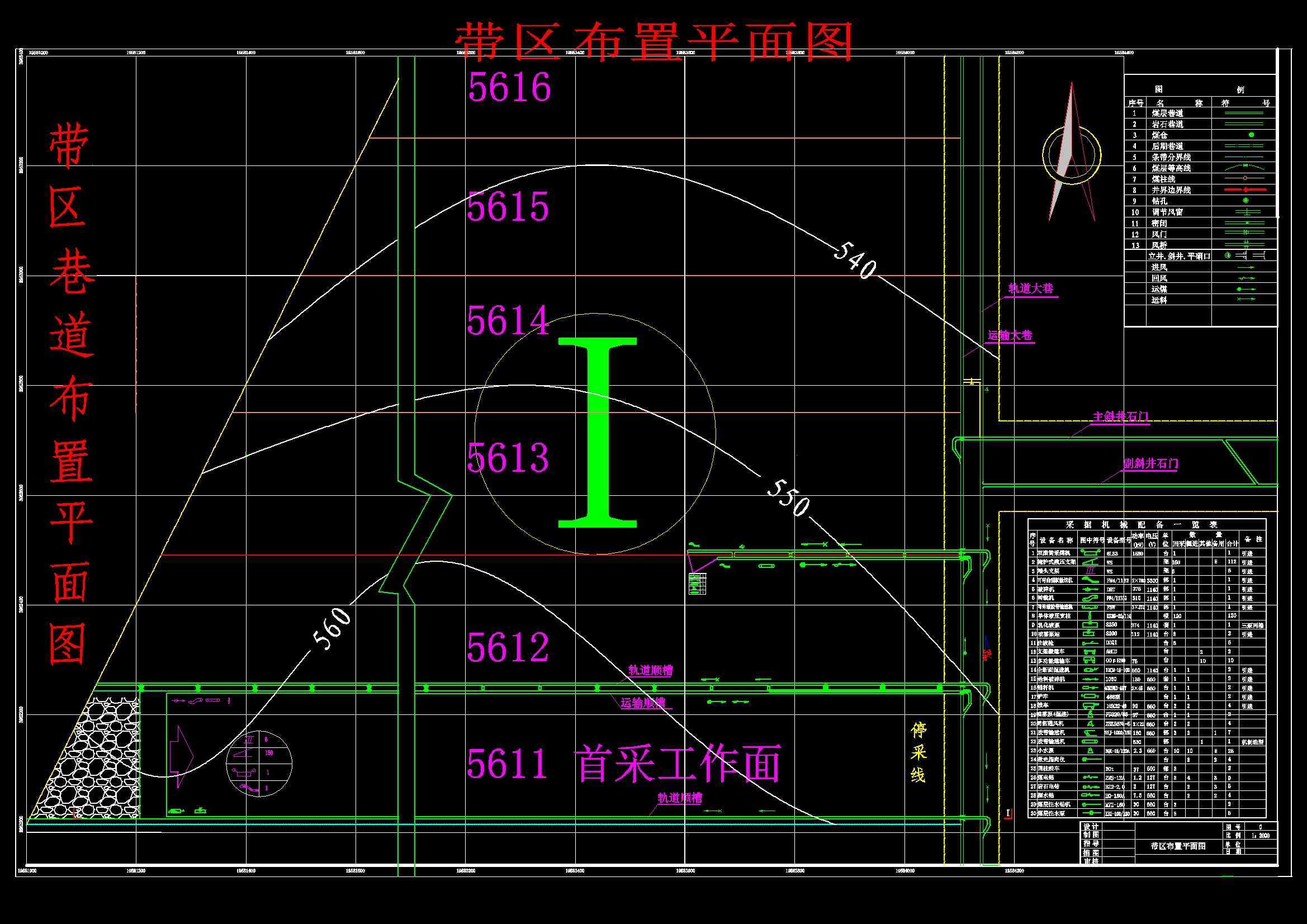1307x924 pixels.
Task: Click the 密闭 legend symbol
Action: coord(1245,222)
